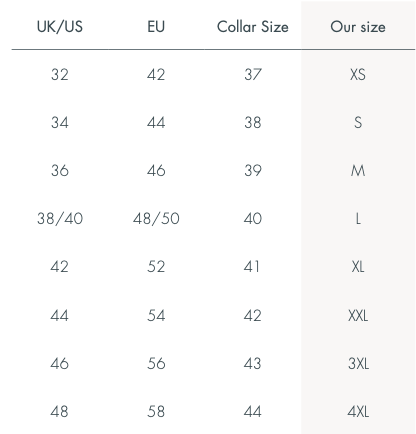Viewport: 416px width, 434px height.
Task: Click the 38/40 UK/US size cell
Action: coord(60,219)
